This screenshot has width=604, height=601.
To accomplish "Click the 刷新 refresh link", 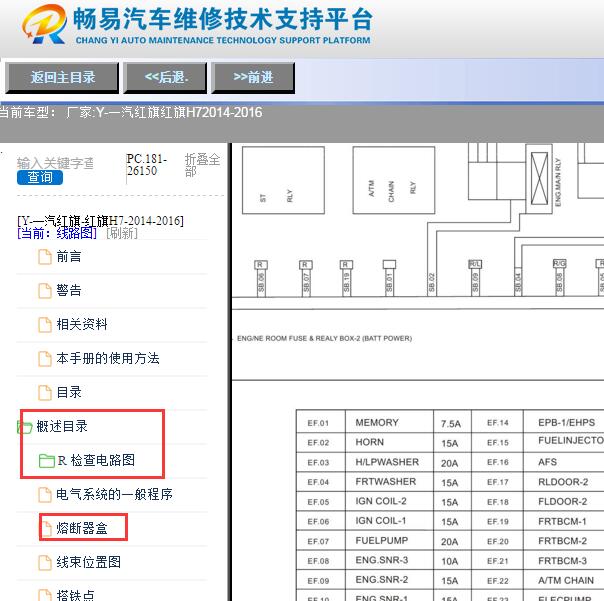I will (122, 233).
